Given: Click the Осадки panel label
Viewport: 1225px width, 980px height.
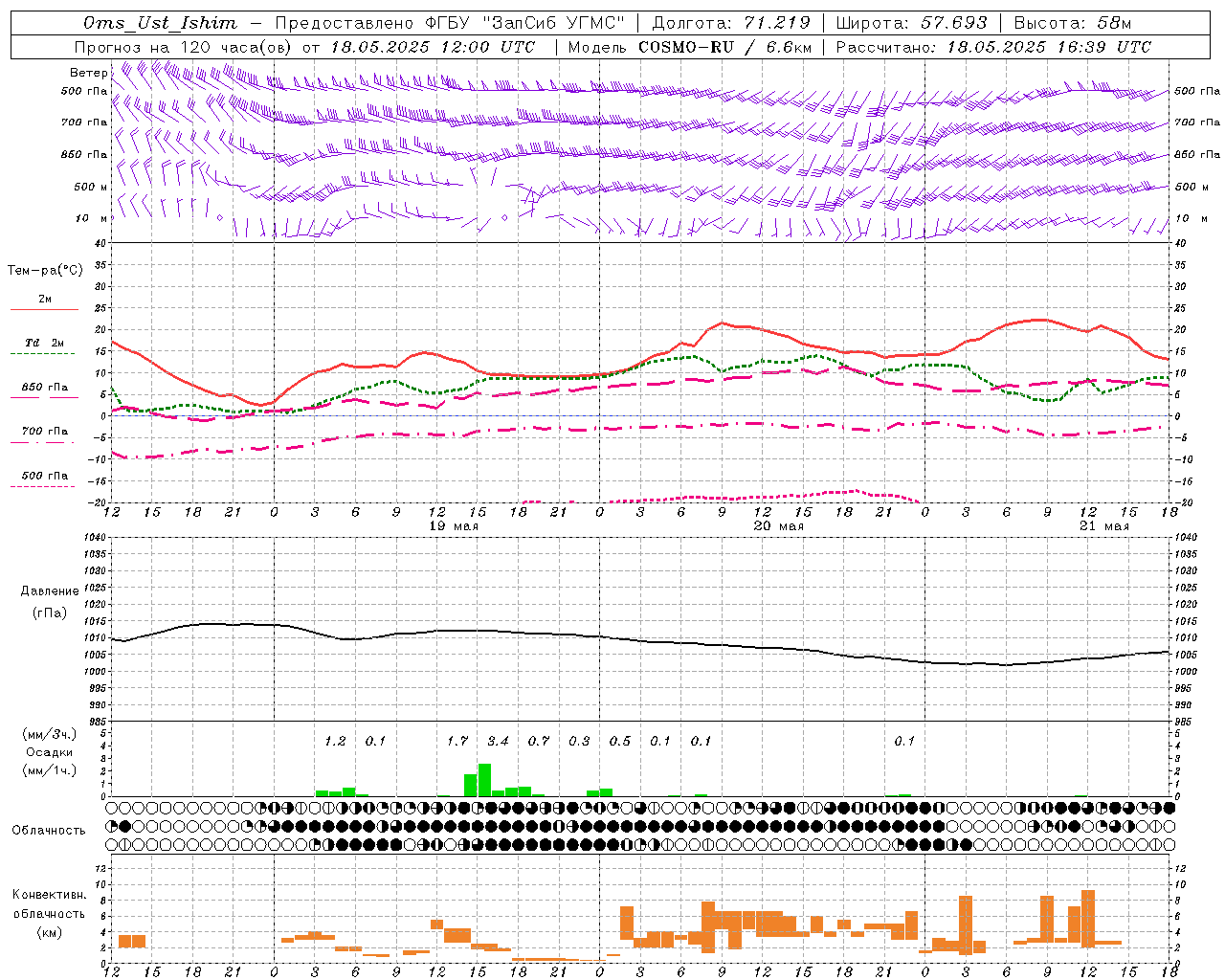Looking at the screenshot, I should coord(50,752).
